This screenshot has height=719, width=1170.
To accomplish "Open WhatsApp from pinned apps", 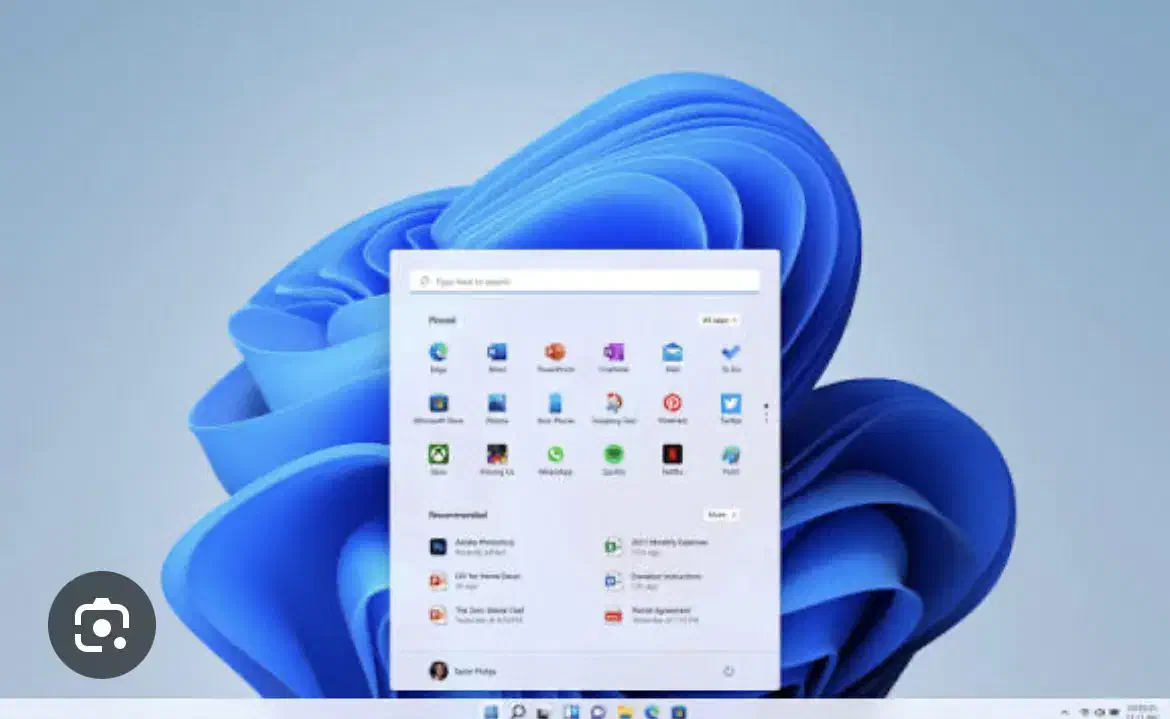I will click(x=555, y=459).
